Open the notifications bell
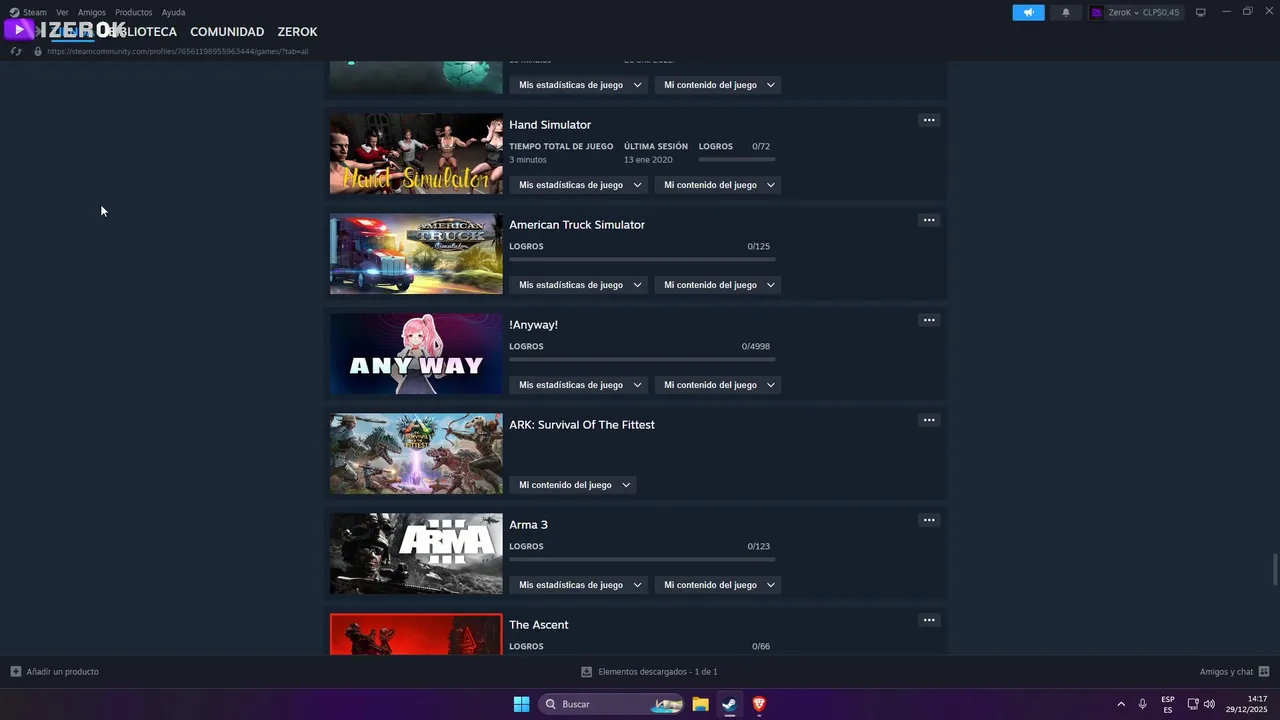The height and width of the screenshot is (720, 1280). pos(1065,12)
